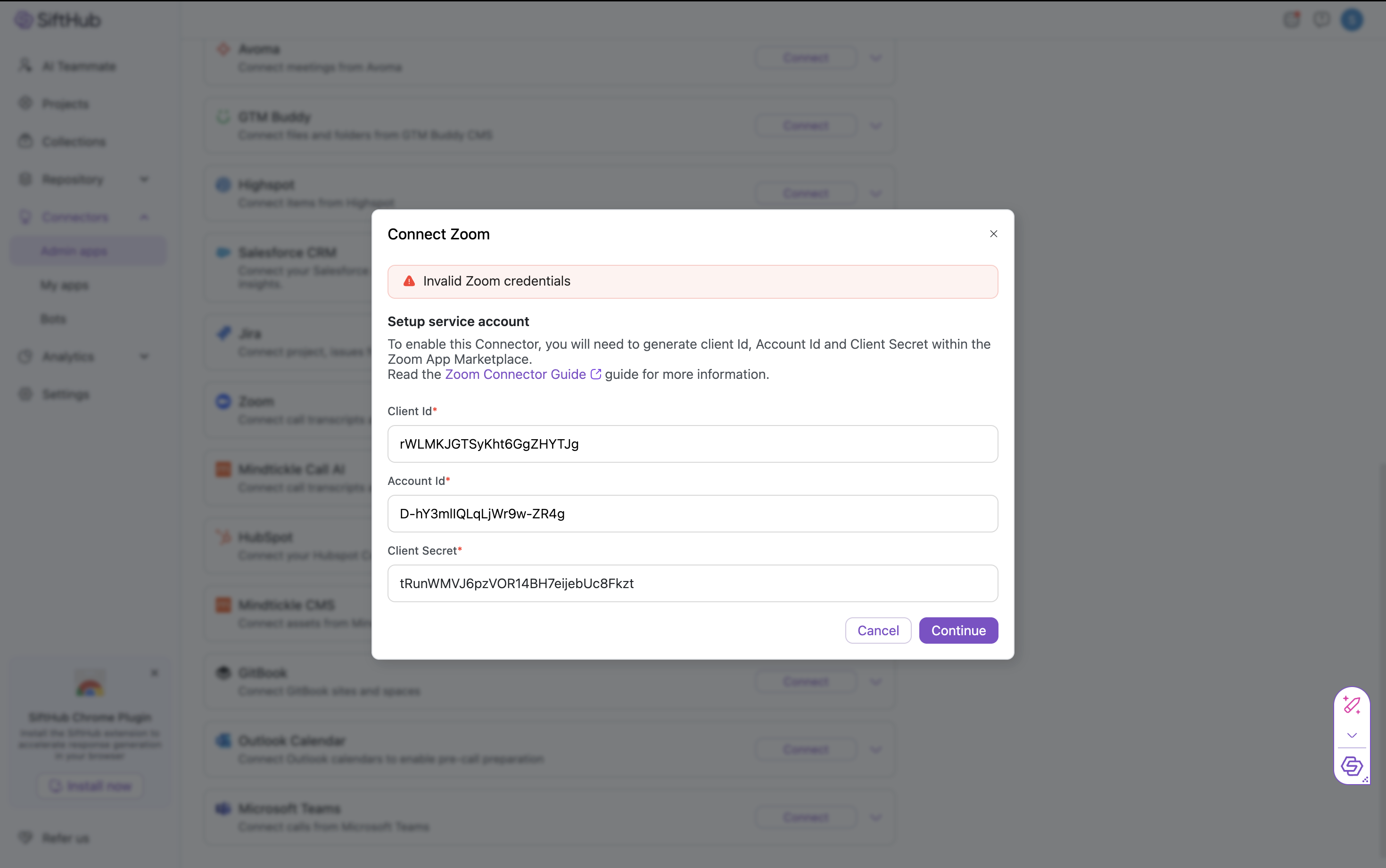Expand the Repository sidebar menu

pyautogui.click(x=144, y=179)
